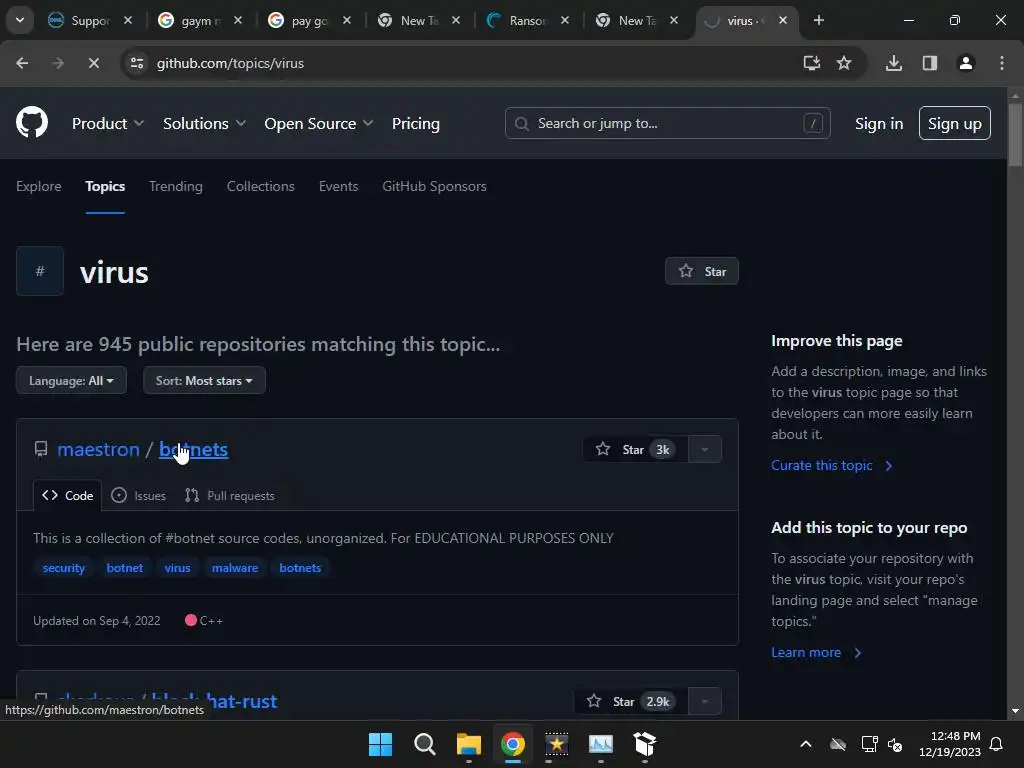The image size is (1024, 768).
Task: Open list dropdown next to black-hat-rust Star
Action: point(705,701)
